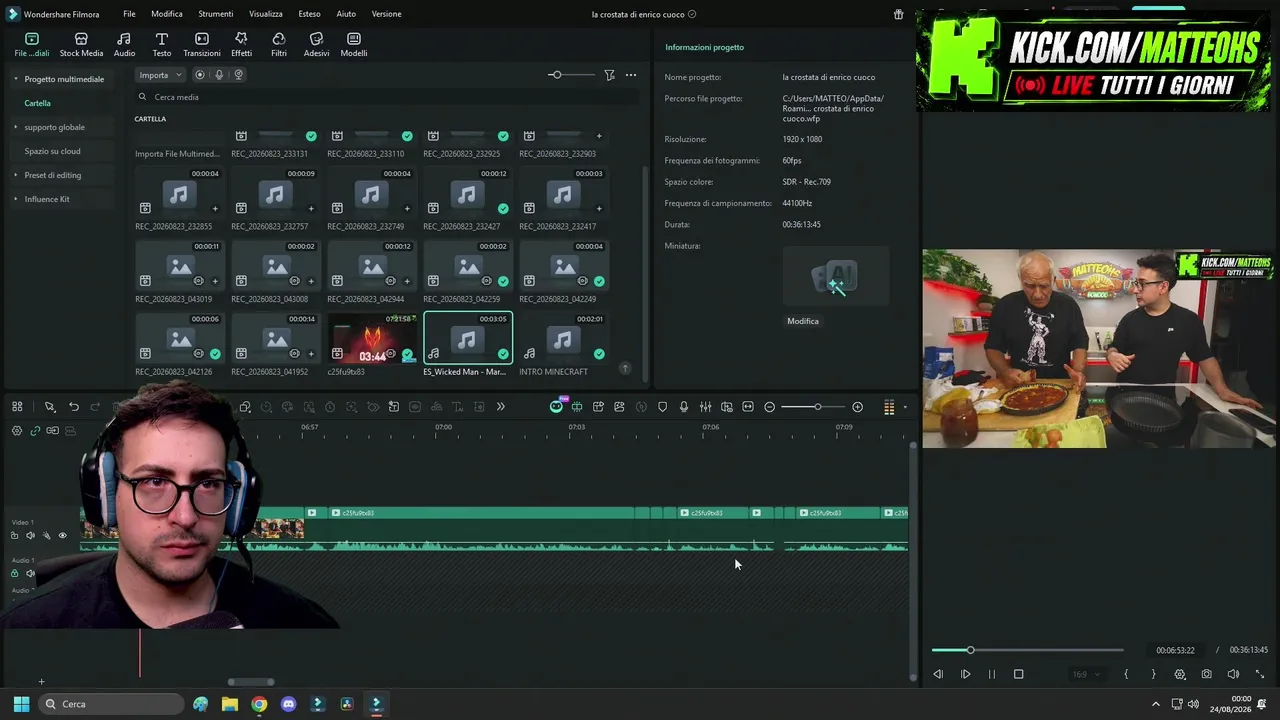Lock the Video 1 track
The width and height of the screenshot is (1280, 720).
pyautogui.click(x=14, y=536)
